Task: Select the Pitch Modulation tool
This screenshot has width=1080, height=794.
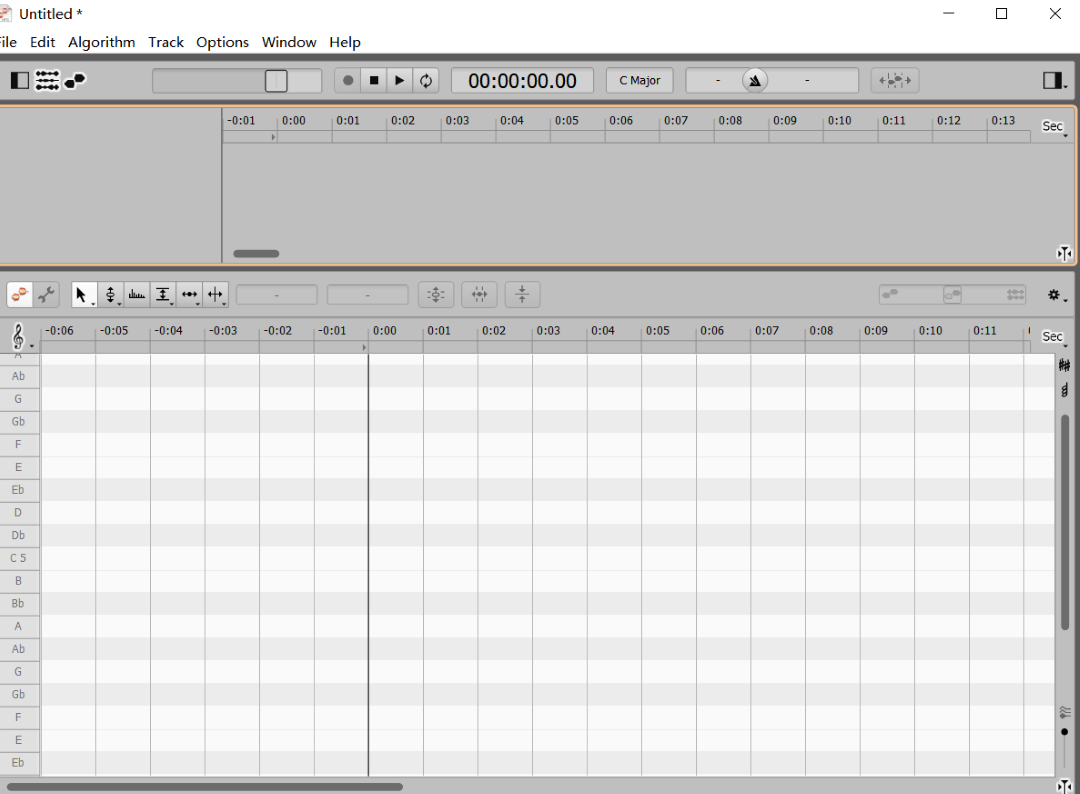Action: (x=137, y=294)
